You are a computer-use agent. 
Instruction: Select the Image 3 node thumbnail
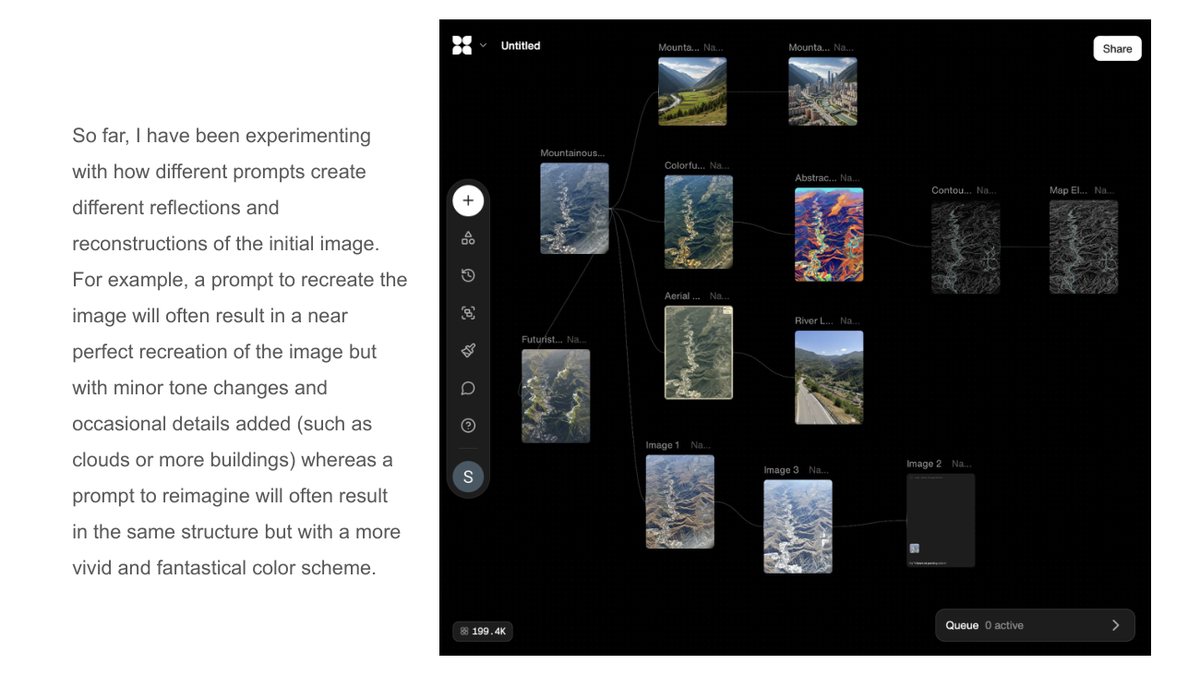(x=798, y=526)
